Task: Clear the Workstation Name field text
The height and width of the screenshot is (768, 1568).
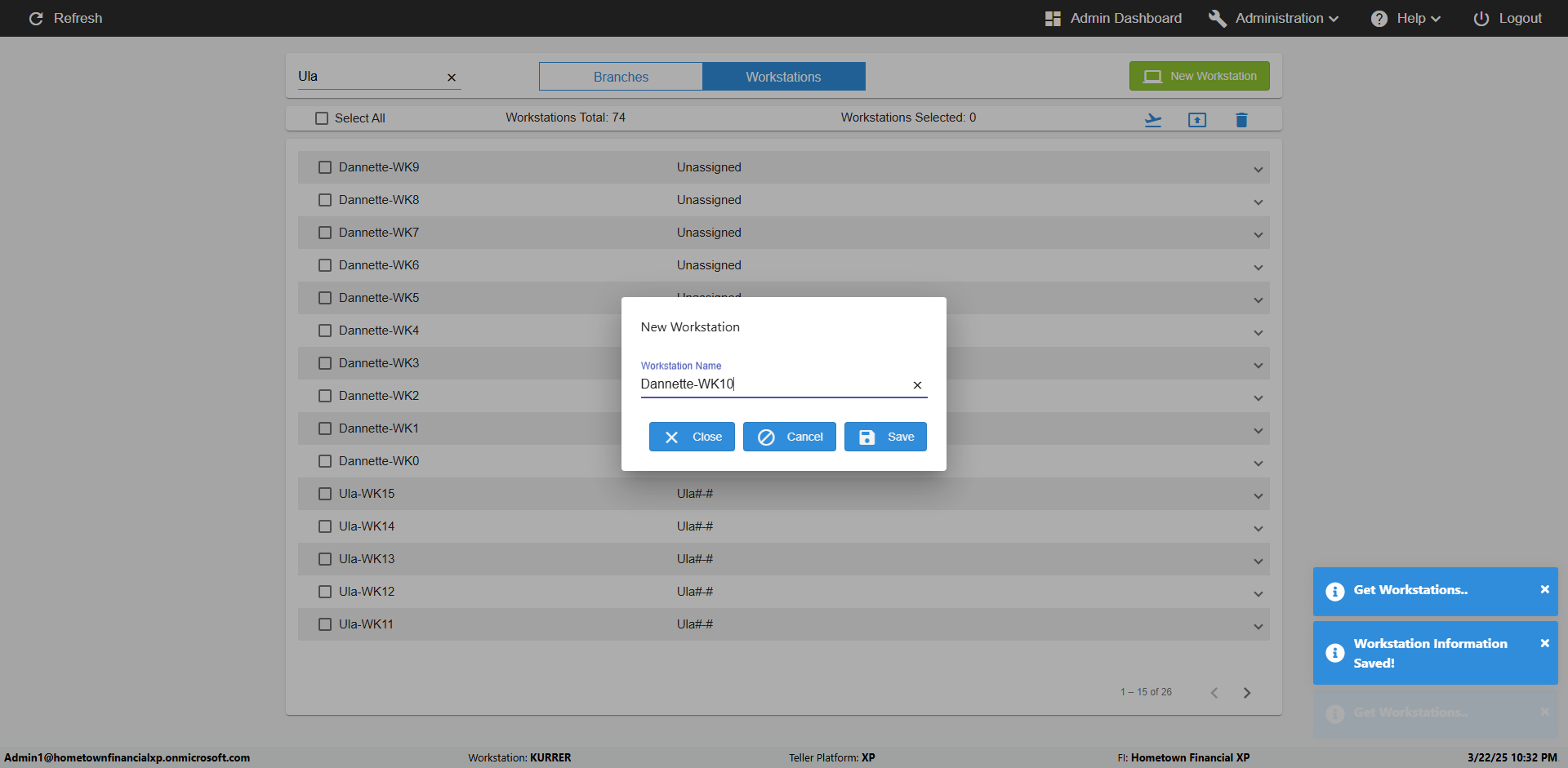Action: (917, 385)
